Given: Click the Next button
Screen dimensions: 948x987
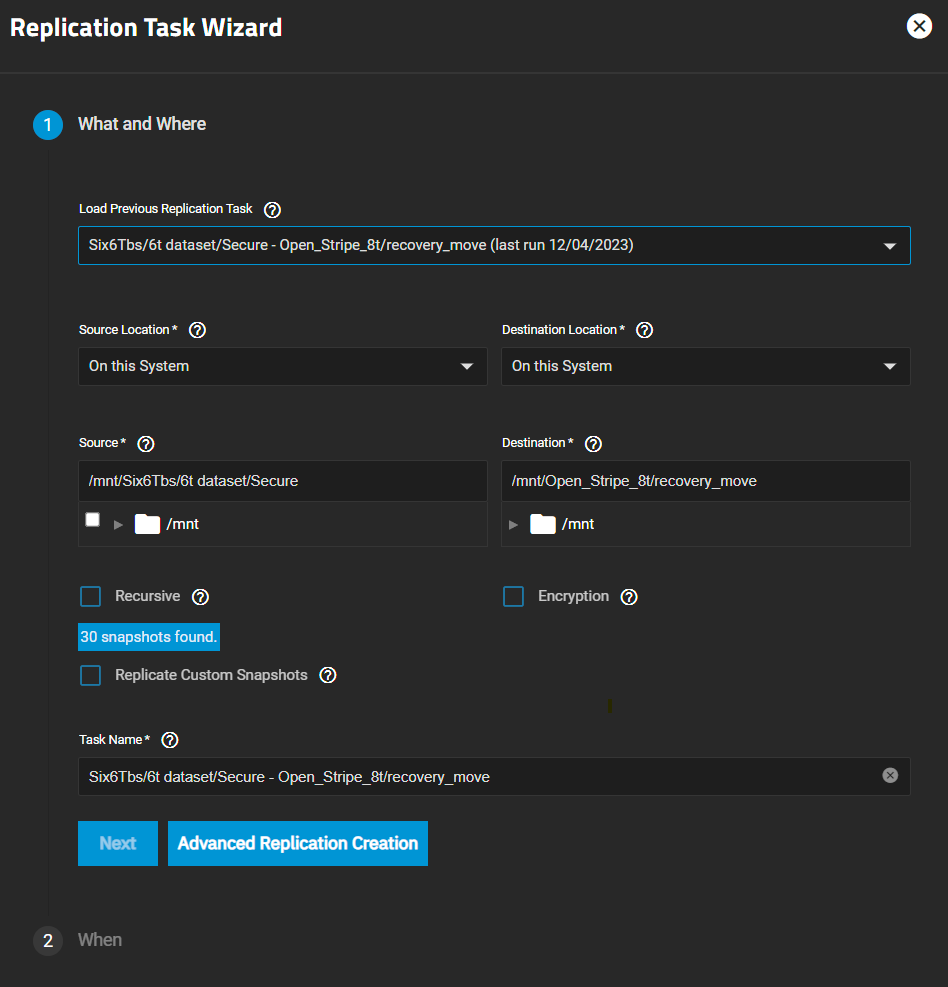Looking at the screenshot, I should [118, 843].
